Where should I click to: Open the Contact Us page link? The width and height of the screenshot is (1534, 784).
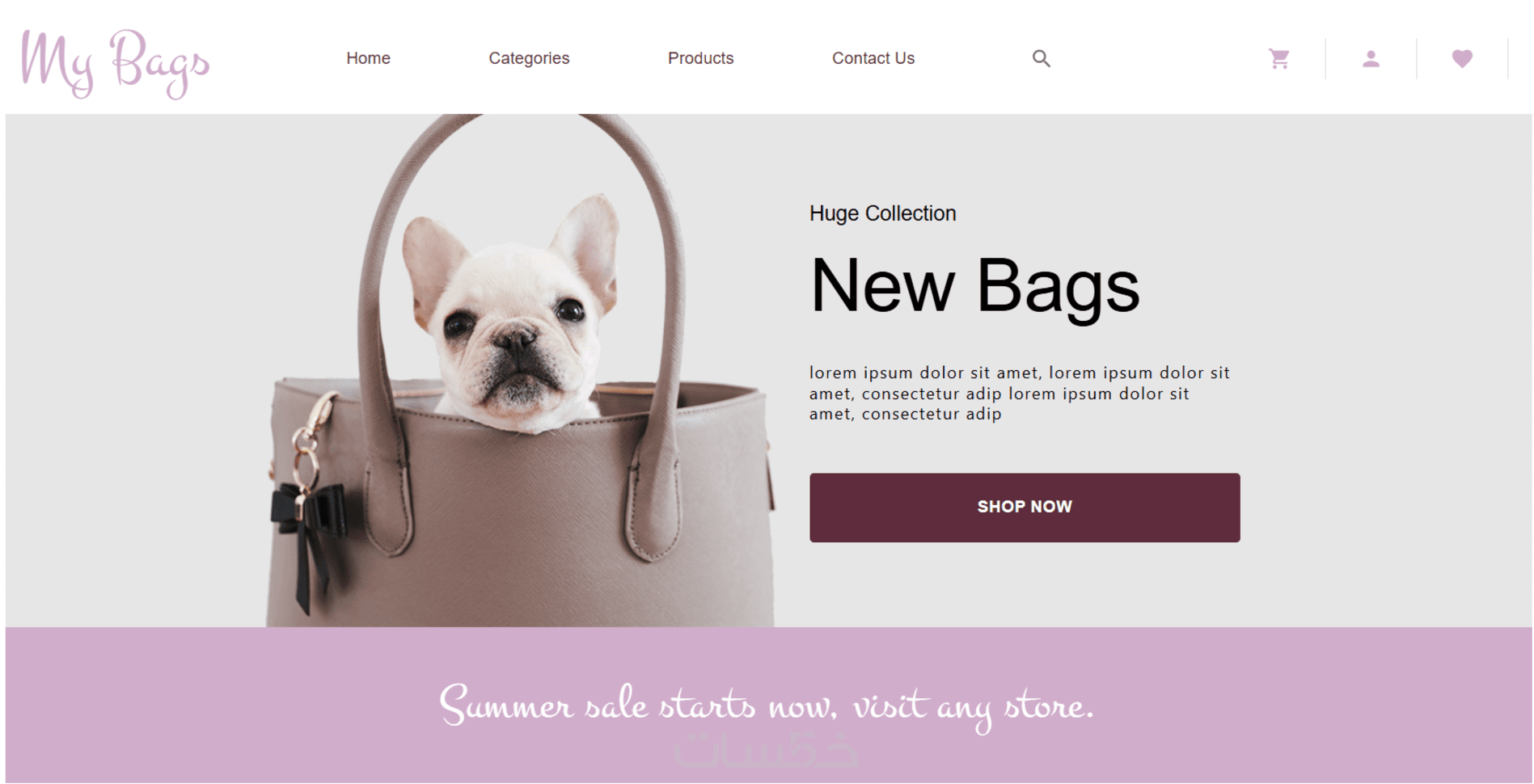point(873,58)
